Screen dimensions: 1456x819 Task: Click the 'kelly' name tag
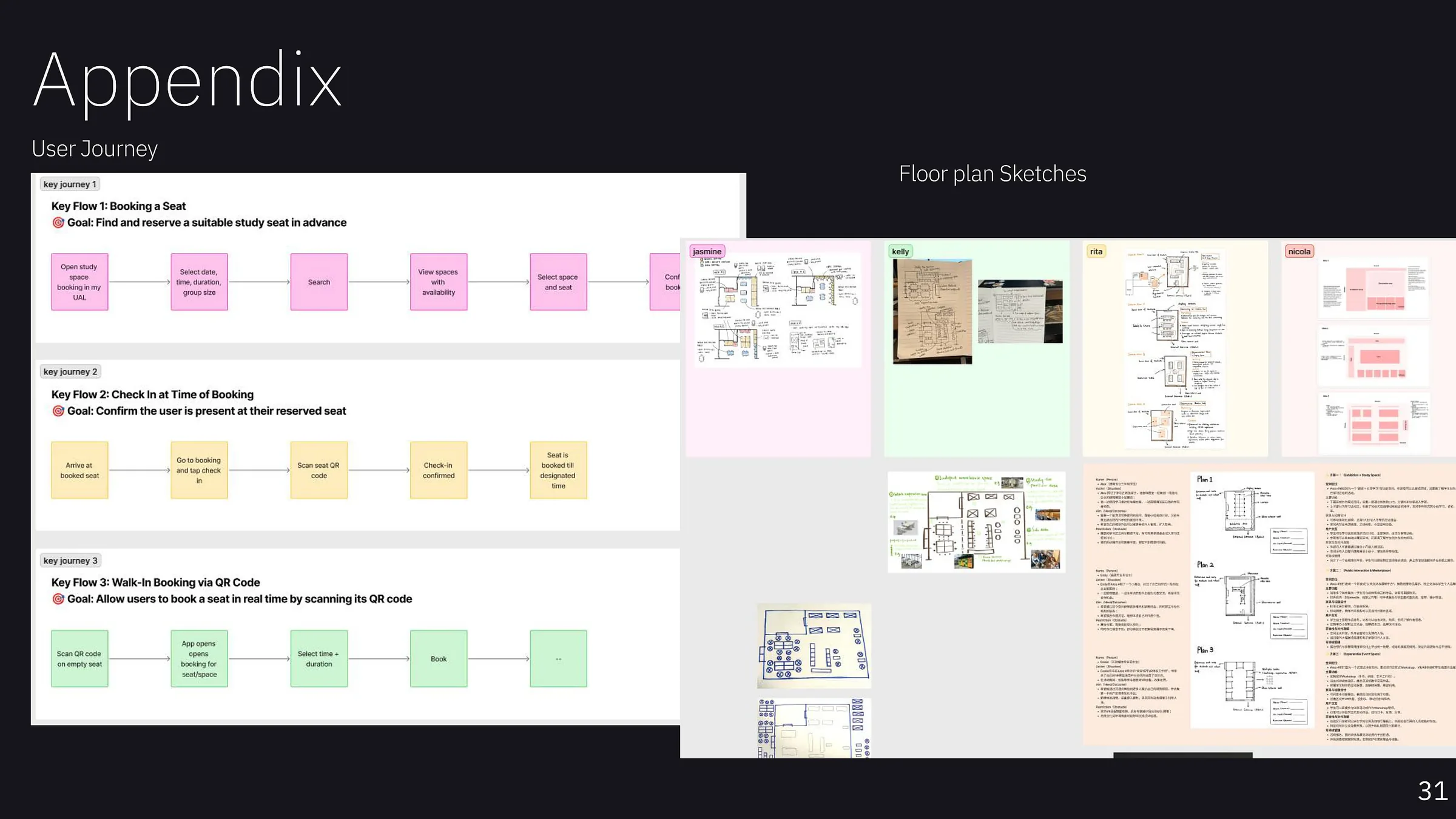point(900,251)
